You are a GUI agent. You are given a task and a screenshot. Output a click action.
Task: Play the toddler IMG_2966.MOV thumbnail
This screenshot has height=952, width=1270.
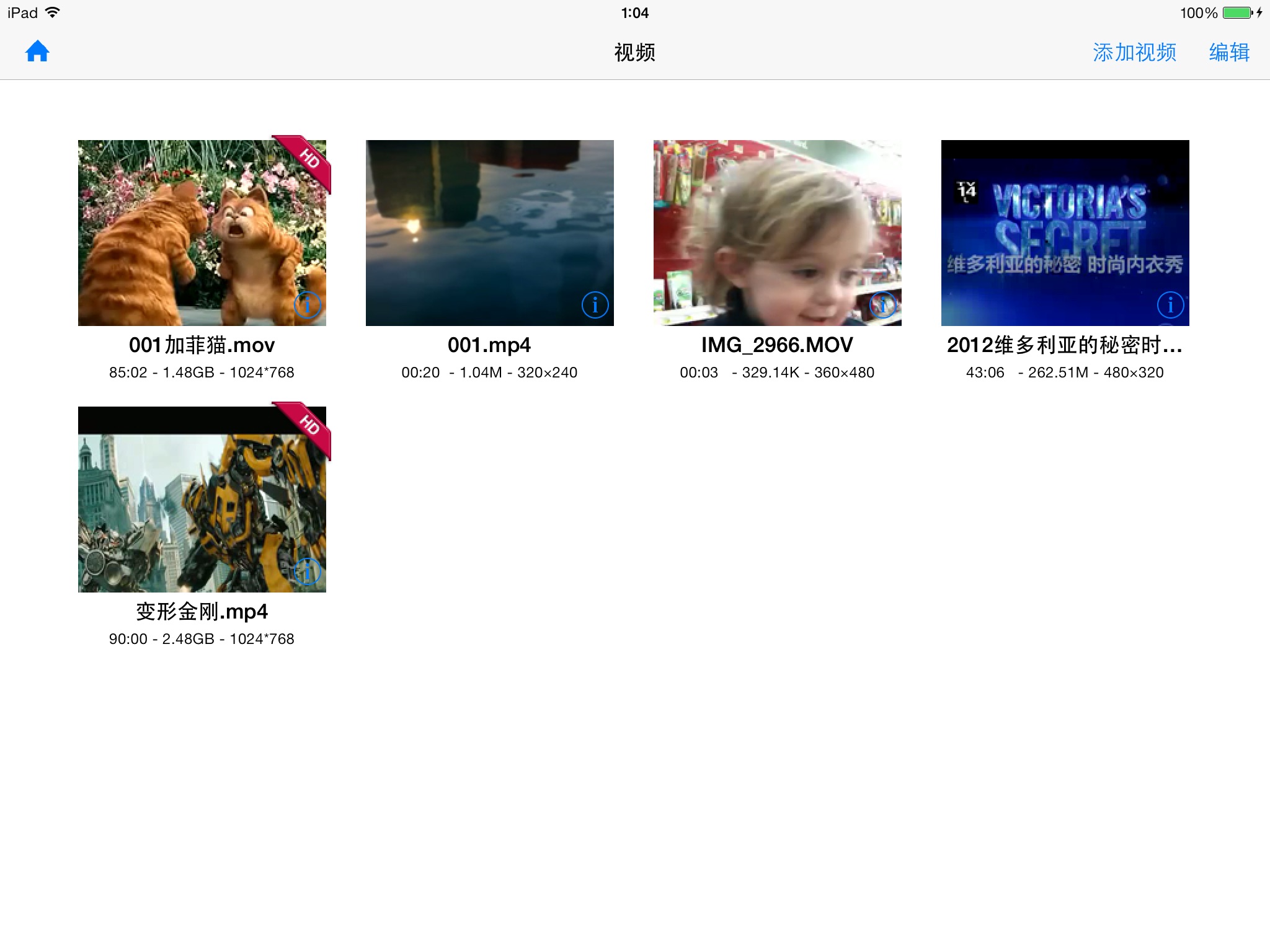coord(778,233)
